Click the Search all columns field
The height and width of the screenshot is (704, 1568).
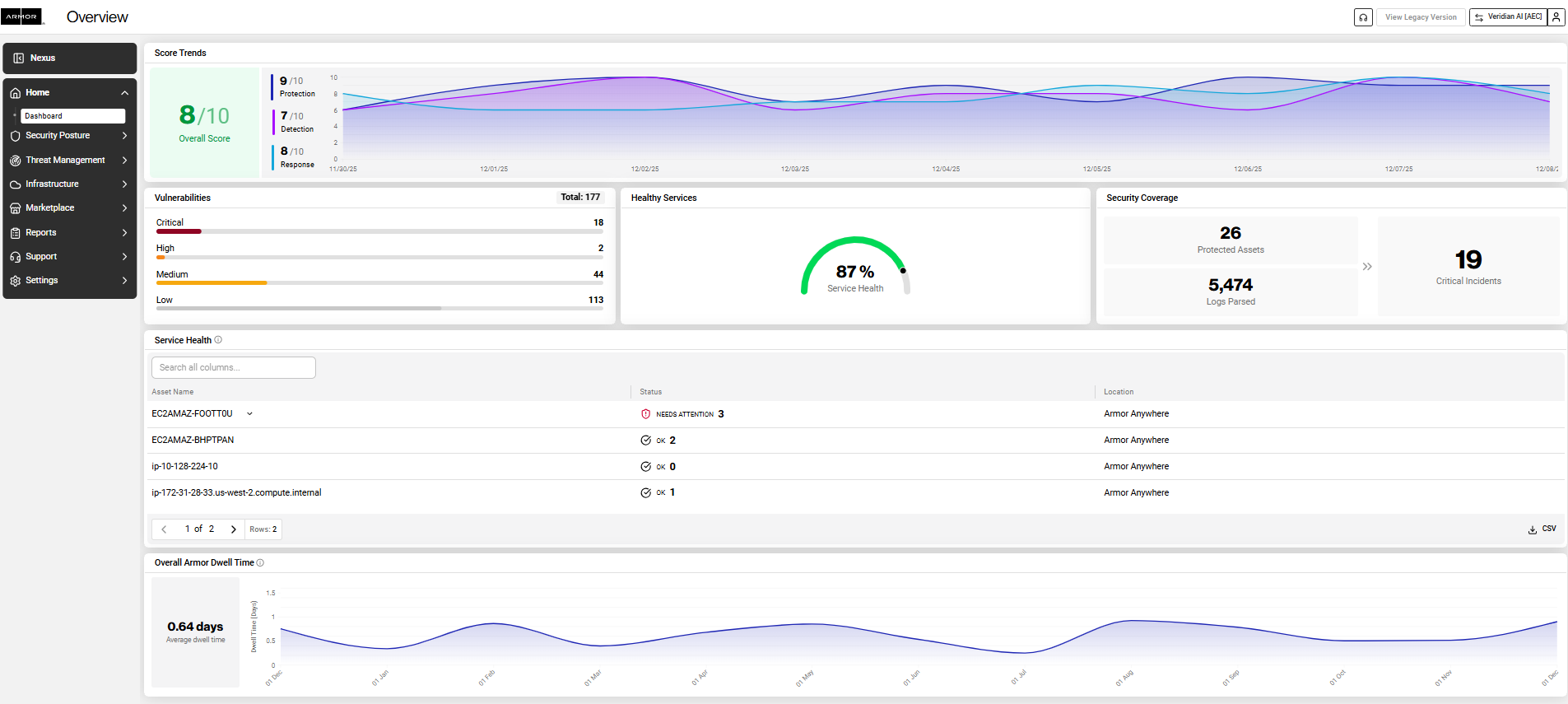(x=234, y=368)
